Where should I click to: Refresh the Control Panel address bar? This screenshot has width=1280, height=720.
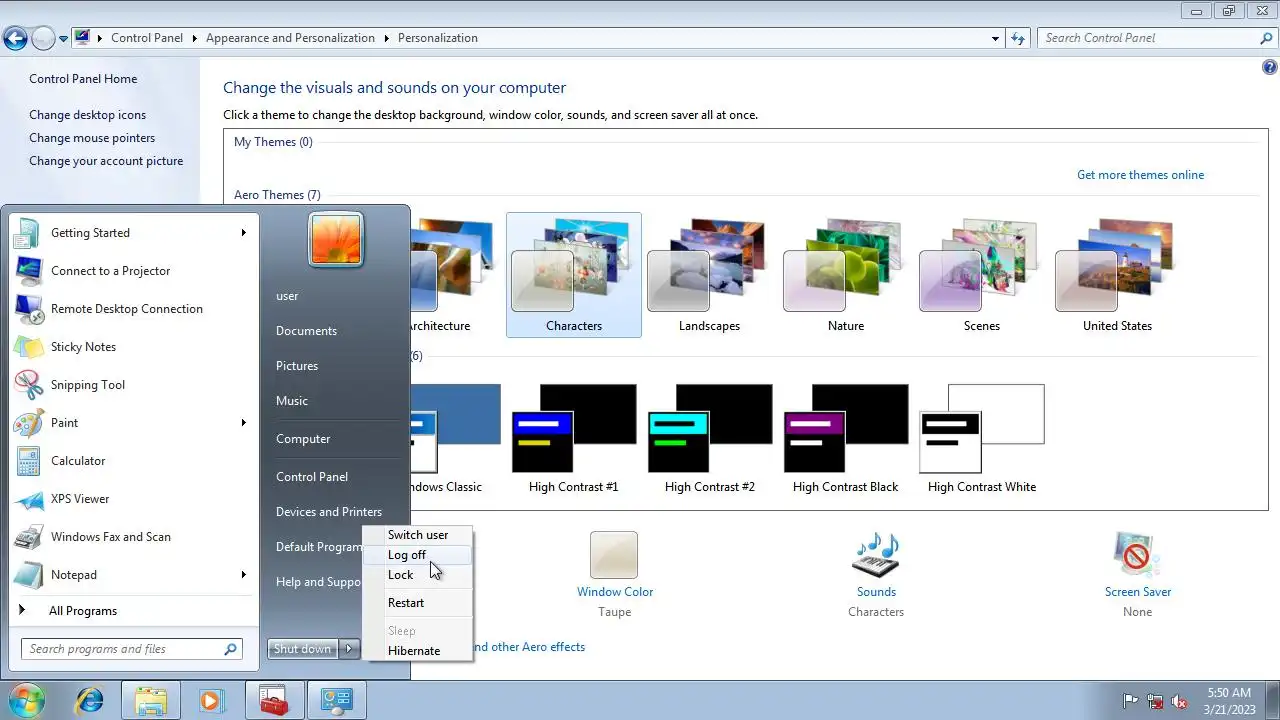click(x=1018, y=38)
